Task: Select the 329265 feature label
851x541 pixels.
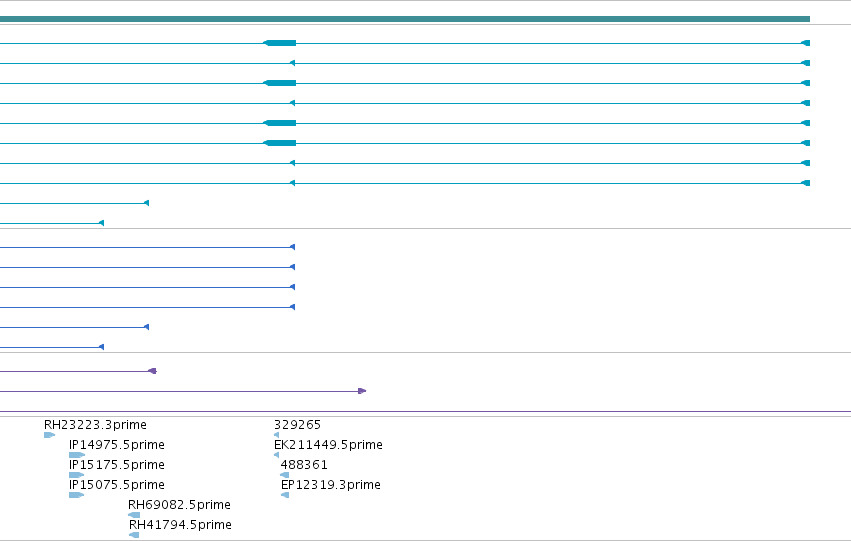Action: [297, 424]
